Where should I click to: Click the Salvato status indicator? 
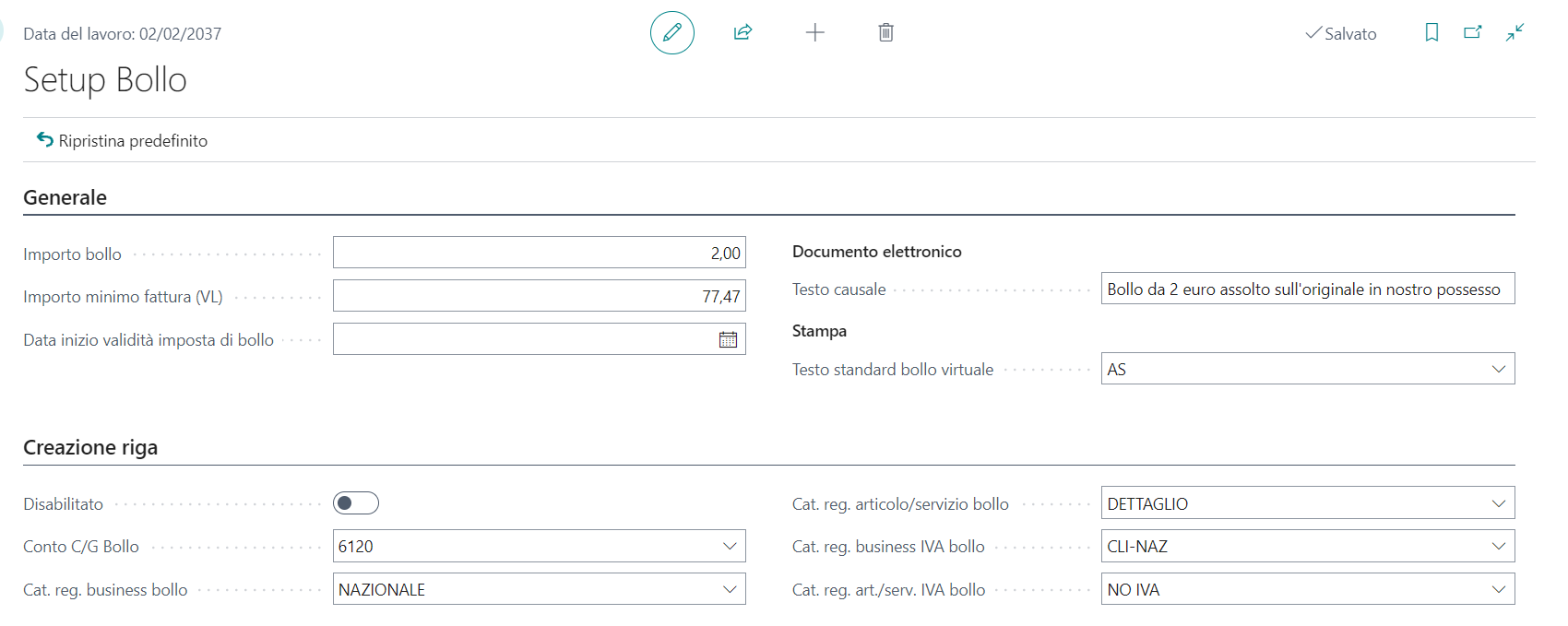click(1340, 33)
